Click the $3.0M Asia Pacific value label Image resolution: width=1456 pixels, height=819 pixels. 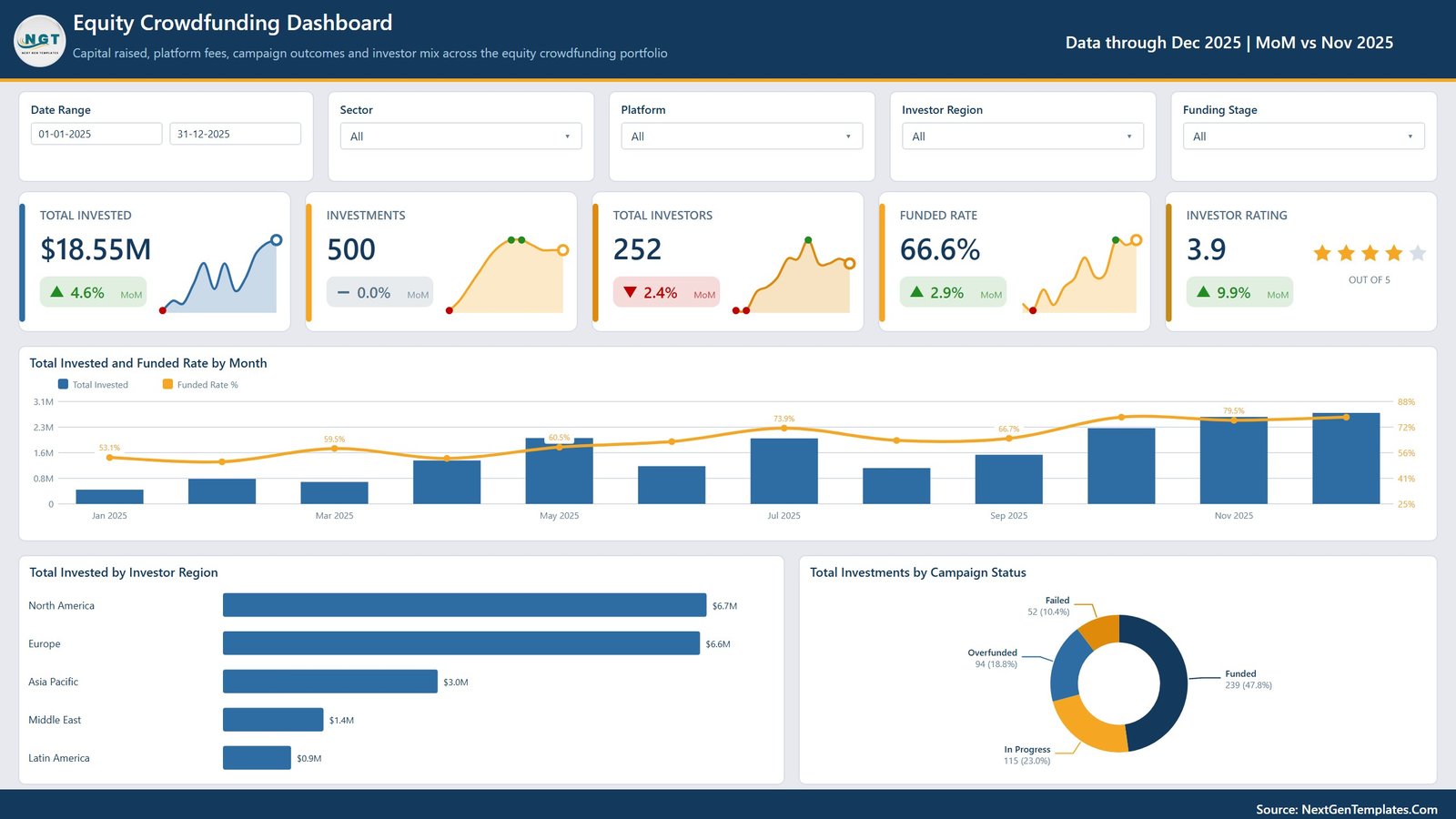click(x=456, y=682)
